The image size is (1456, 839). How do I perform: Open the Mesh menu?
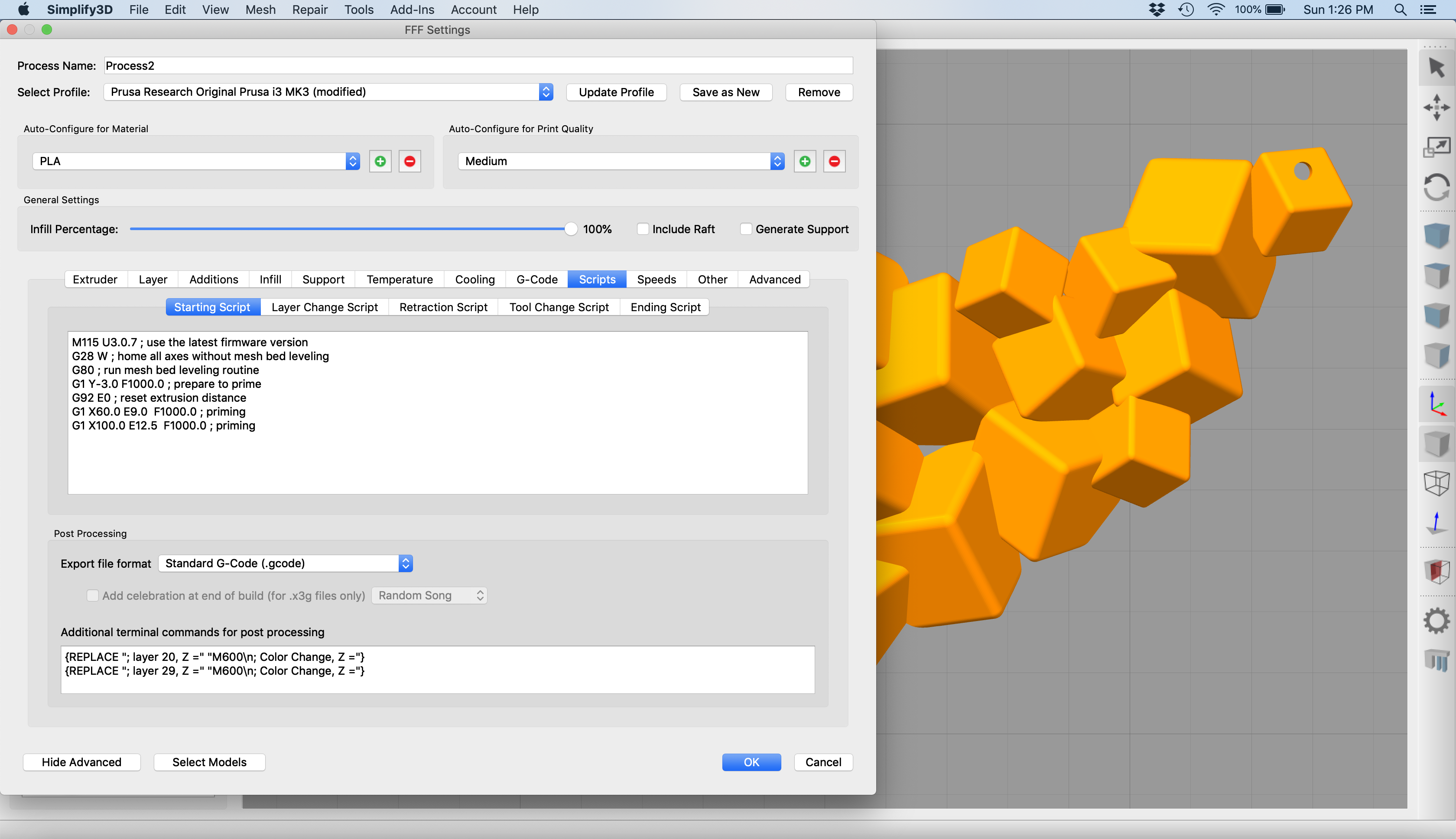tap(260, 10)
